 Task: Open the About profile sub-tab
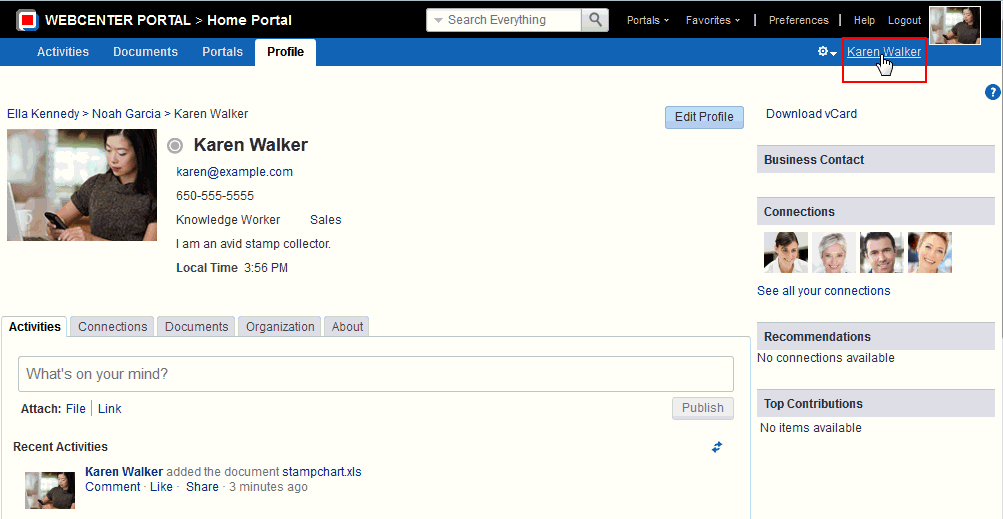point(347,326)
